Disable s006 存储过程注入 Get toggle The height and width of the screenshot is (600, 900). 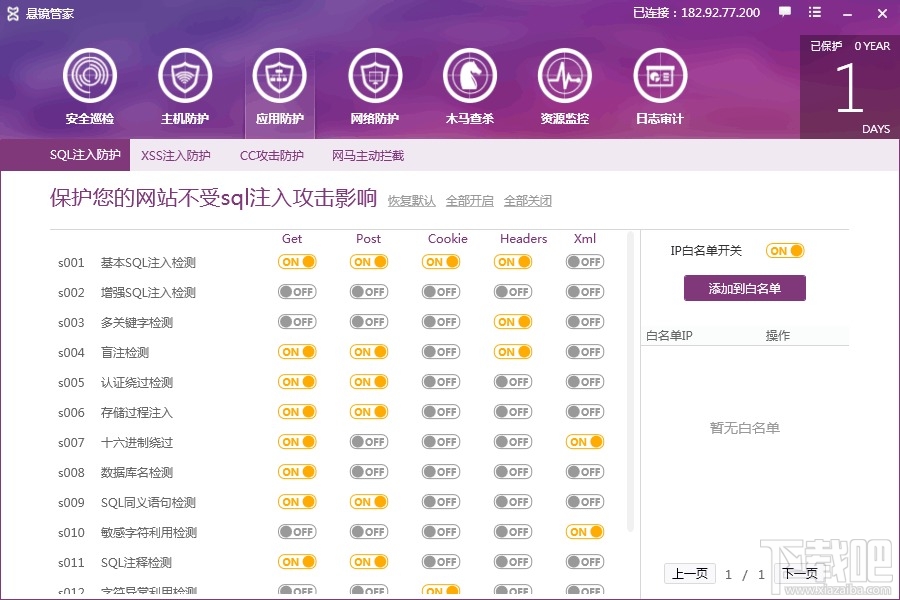[297, 412]
